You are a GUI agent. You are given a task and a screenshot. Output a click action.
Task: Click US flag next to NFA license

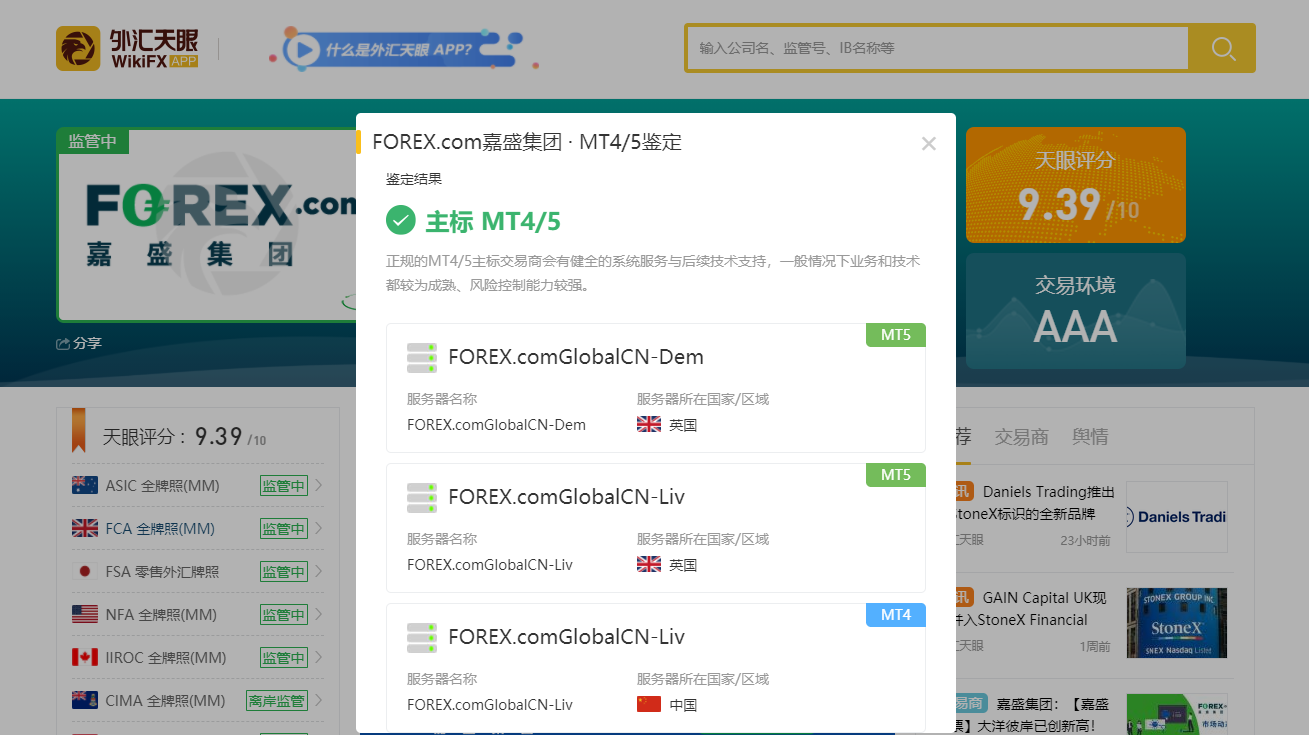85,614
